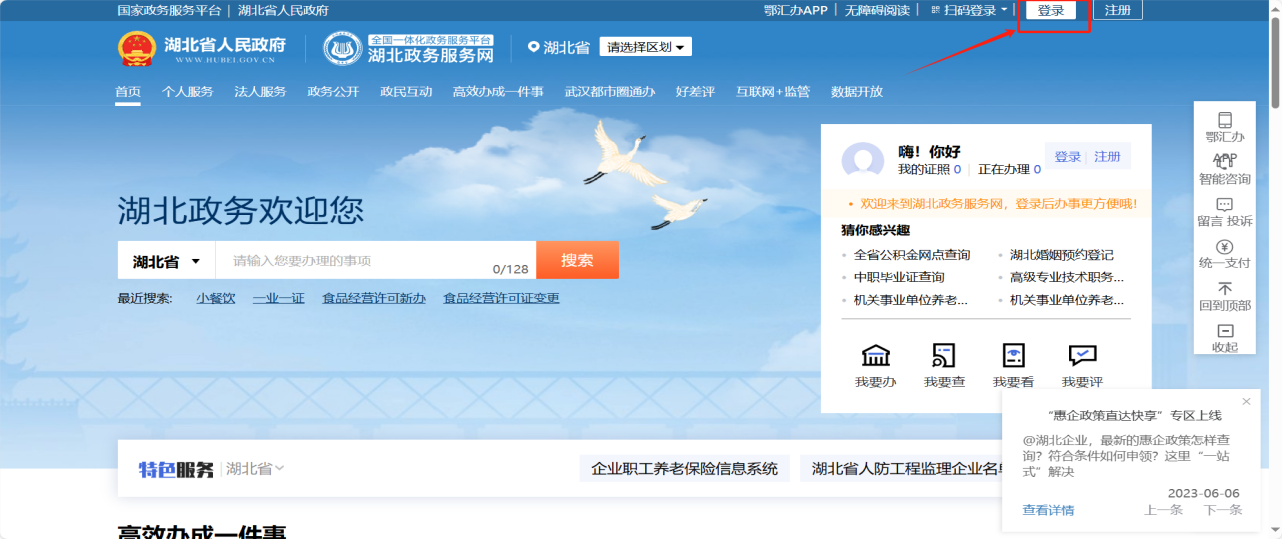Open 中职毕业证查询 suggestion
Screen dimensions: 1282x539
(899, 277)
